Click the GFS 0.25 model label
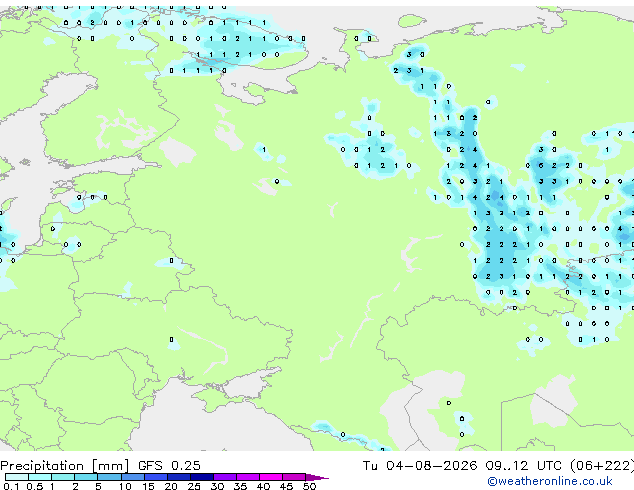Viewport: 634px width, 490px height. [x=169, y=465]
